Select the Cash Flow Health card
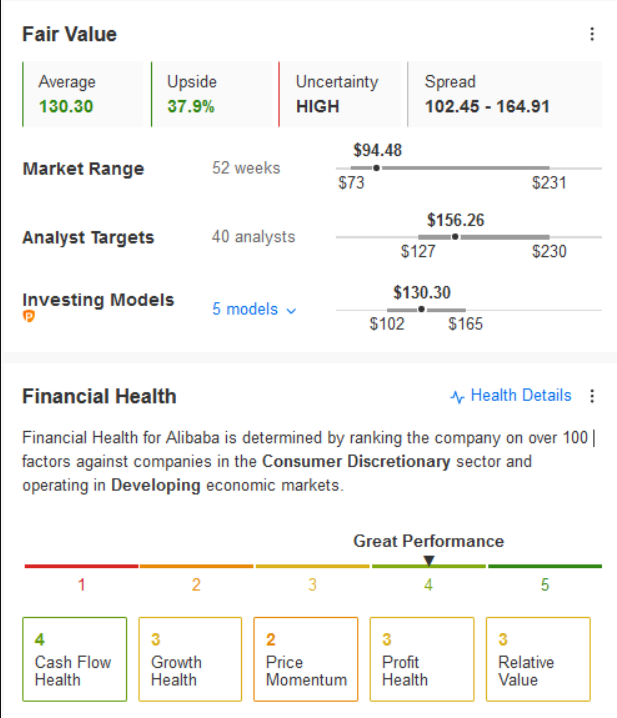Image resolution: width=617 pixels, height=718 pixels. 75,659
